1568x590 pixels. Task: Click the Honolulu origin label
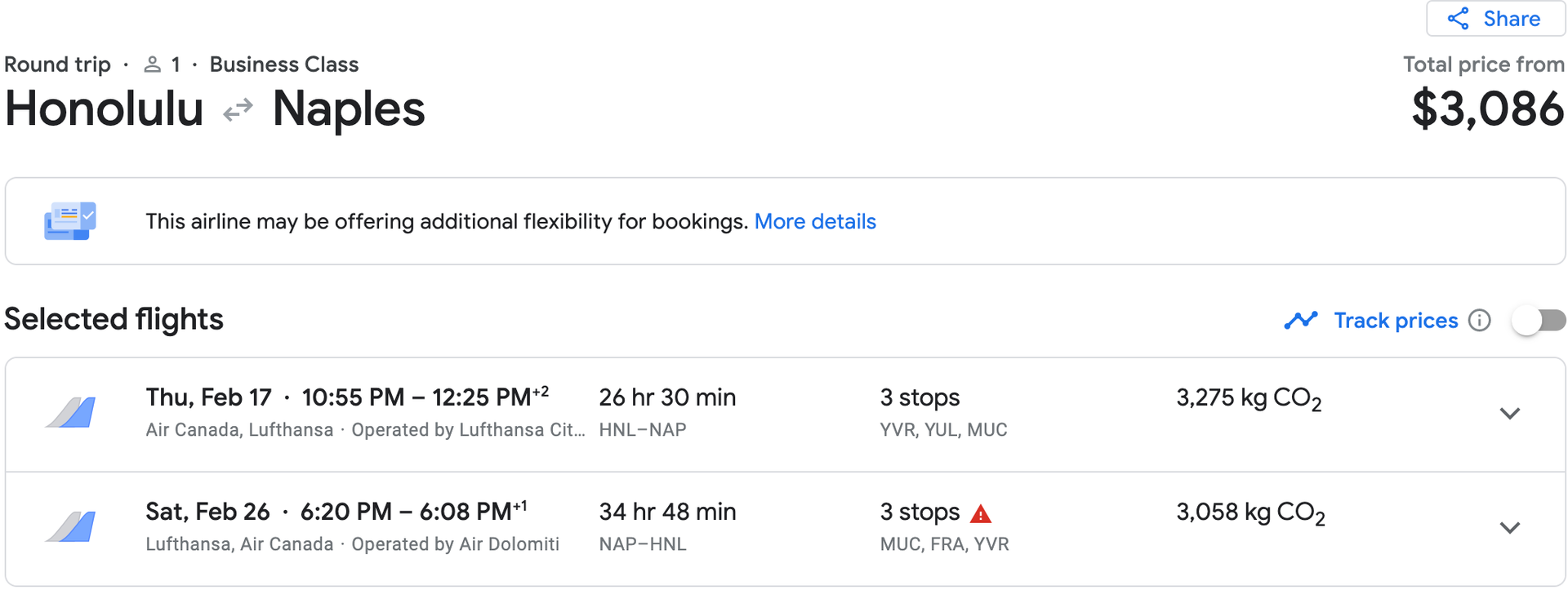pyautogui.click(x=103, y=109)
